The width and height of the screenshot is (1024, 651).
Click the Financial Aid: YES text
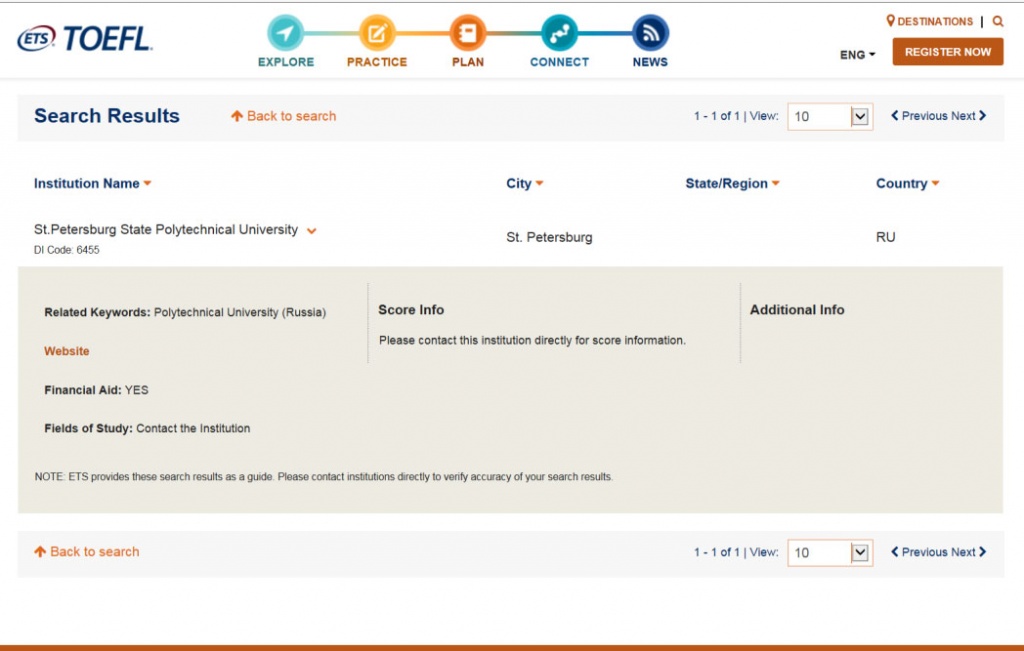[x=96, y=390]
